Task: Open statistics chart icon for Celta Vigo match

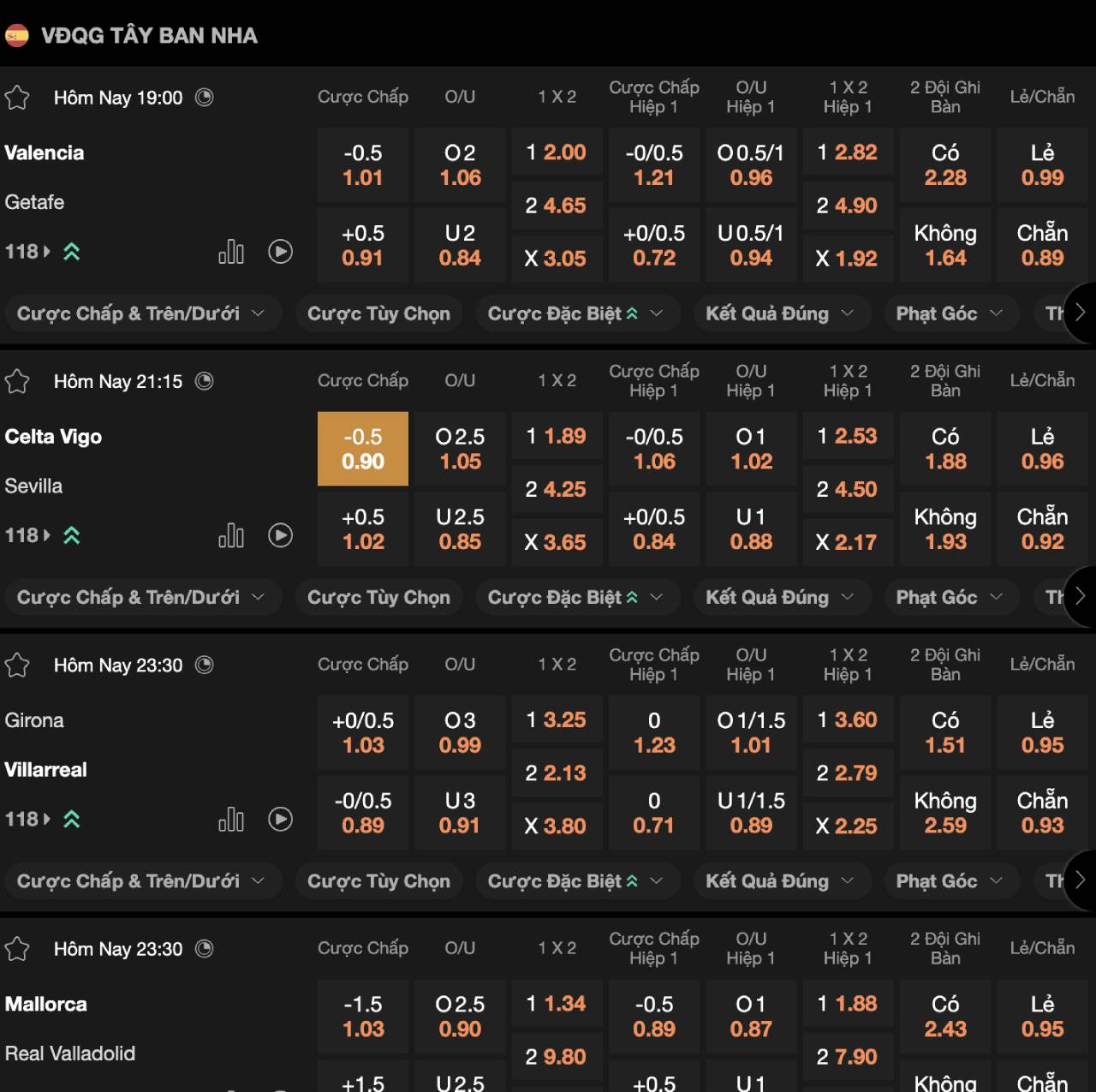Action: [x=231, y=535]
